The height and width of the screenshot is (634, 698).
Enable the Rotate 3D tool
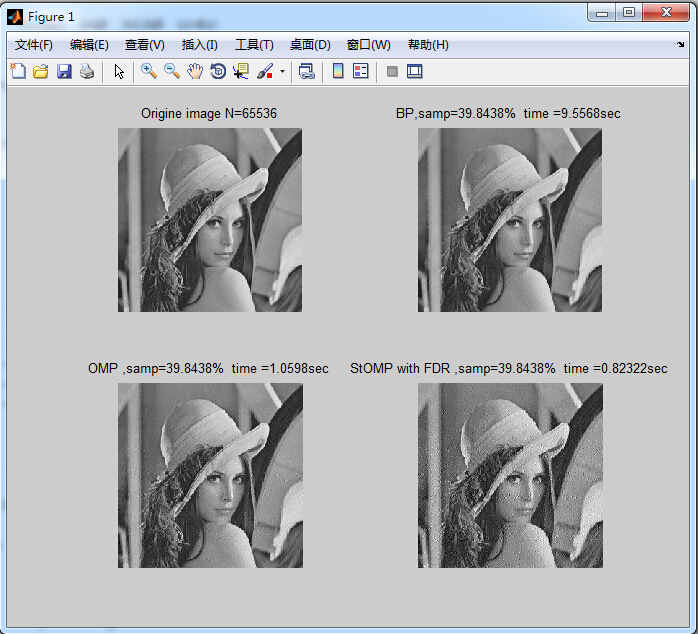pyautogui.click(x=218, y=71)
